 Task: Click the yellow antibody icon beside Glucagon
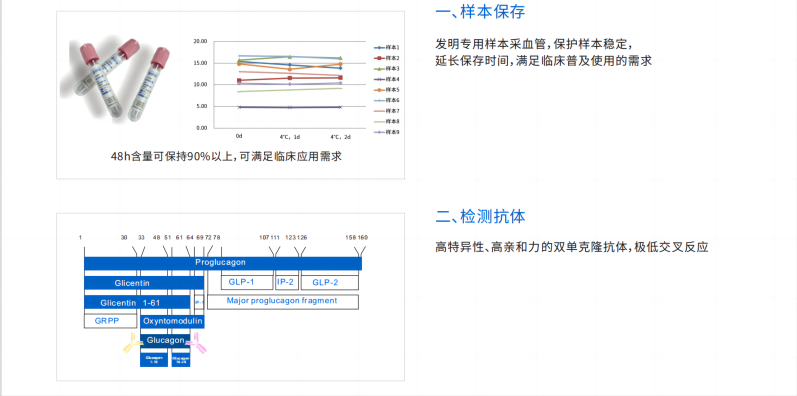pos(133,343)
